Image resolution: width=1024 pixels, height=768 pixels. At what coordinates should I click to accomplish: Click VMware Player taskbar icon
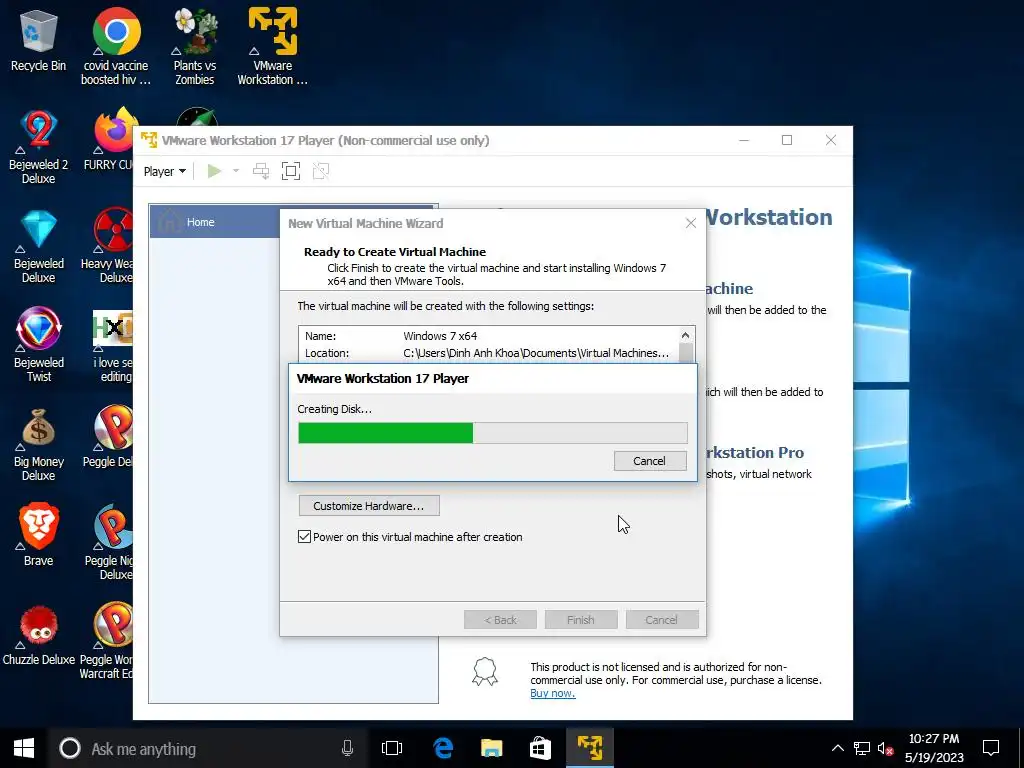click(x=590, y=748)
